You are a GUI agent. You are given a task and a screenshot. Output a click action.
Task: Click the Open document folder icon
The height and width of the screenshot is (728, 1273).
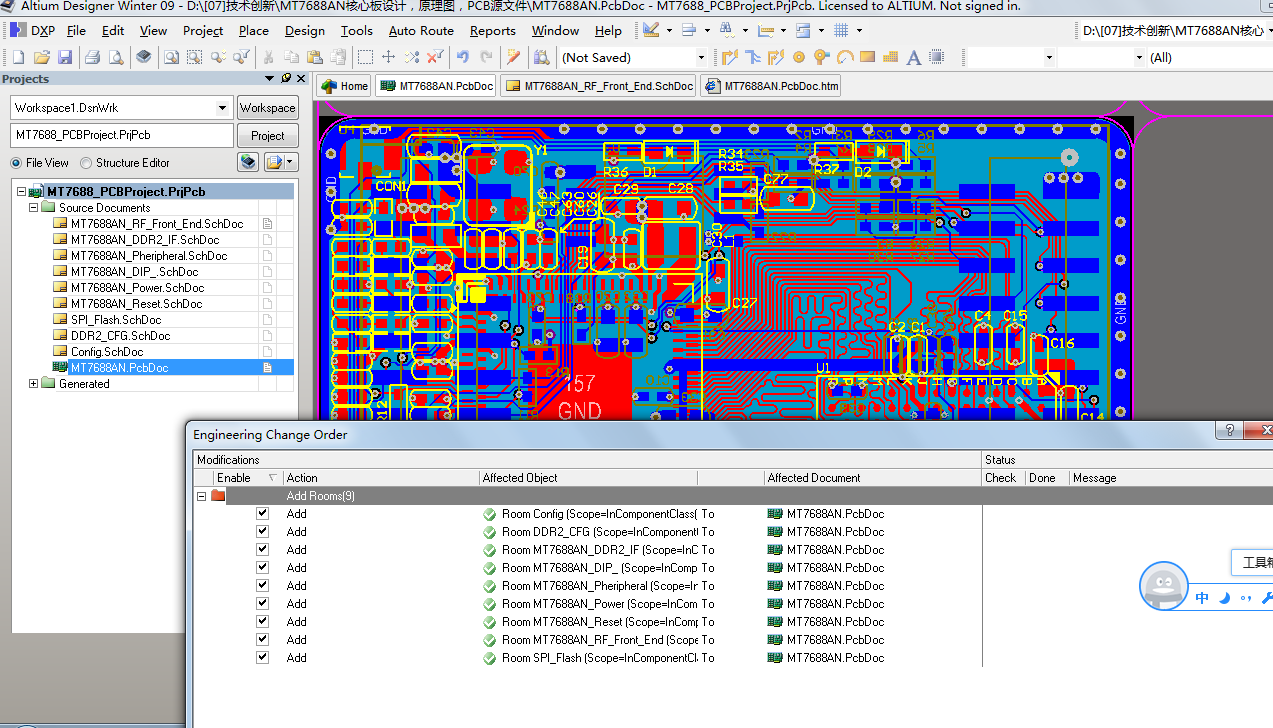point(42,57)
